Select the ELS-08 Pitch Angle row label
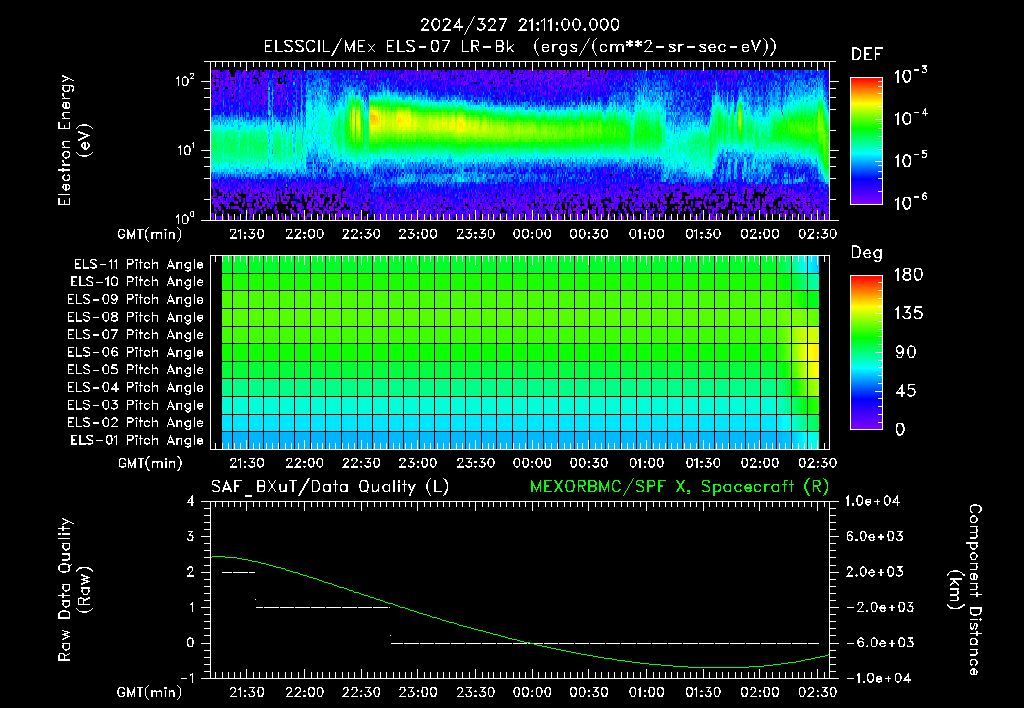This screenshot has width=1024, height=708. 135,317
